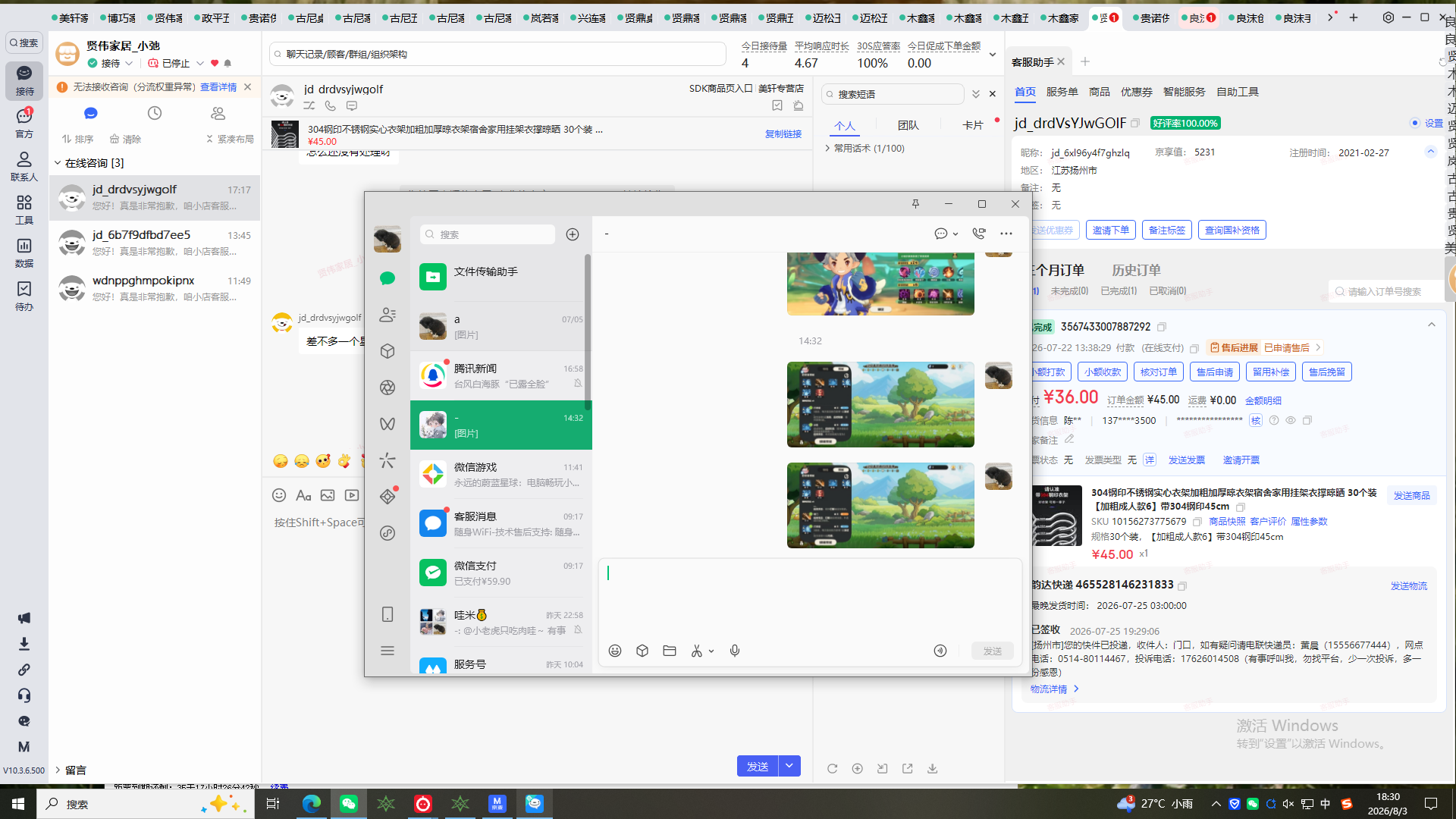
Task: Open Windows notification center
Action: 1431,804
